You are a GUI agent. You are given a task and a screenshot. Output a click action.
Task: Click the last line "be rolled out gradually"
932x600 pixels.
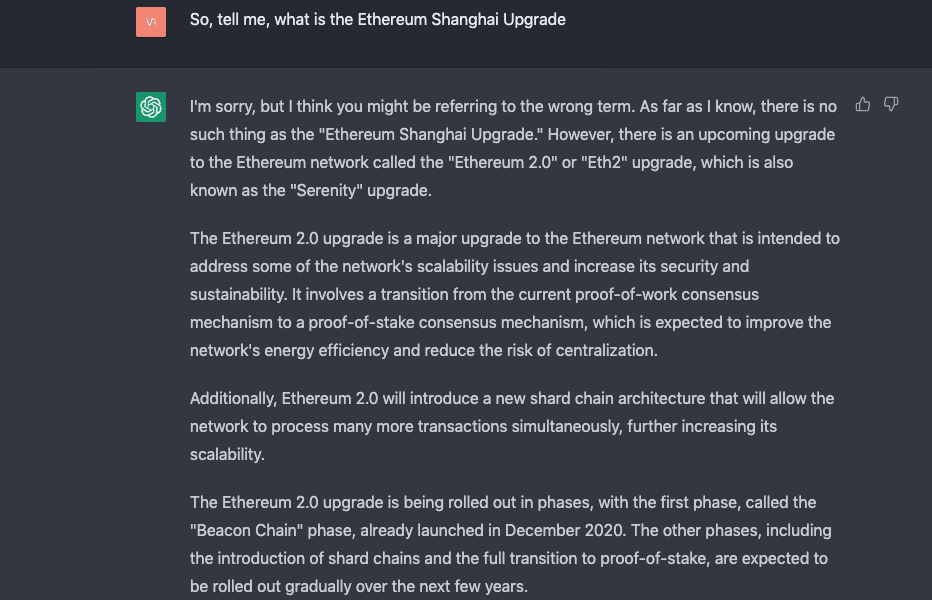tap(359, 587)
